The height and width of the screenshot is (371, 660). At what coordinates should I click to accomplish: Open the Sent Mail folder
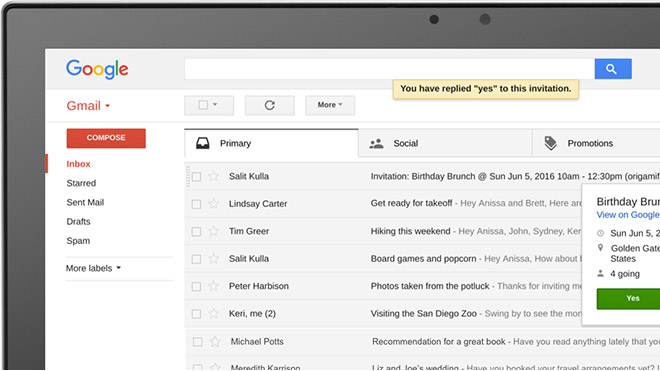click(x=85, y=203)
